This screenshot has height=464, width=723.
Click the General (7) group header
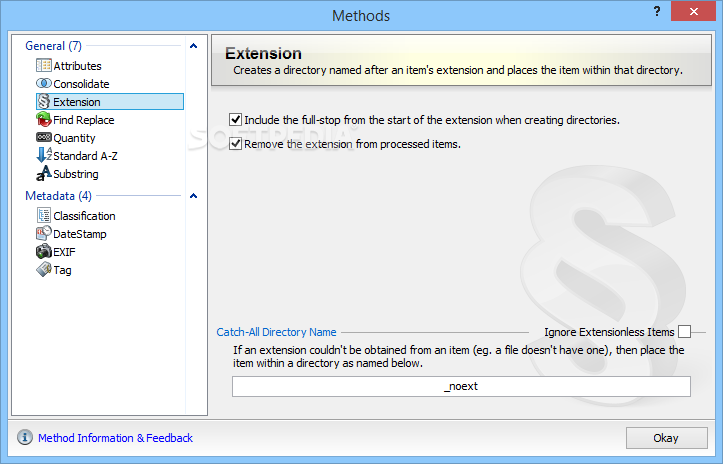[53, 46]
